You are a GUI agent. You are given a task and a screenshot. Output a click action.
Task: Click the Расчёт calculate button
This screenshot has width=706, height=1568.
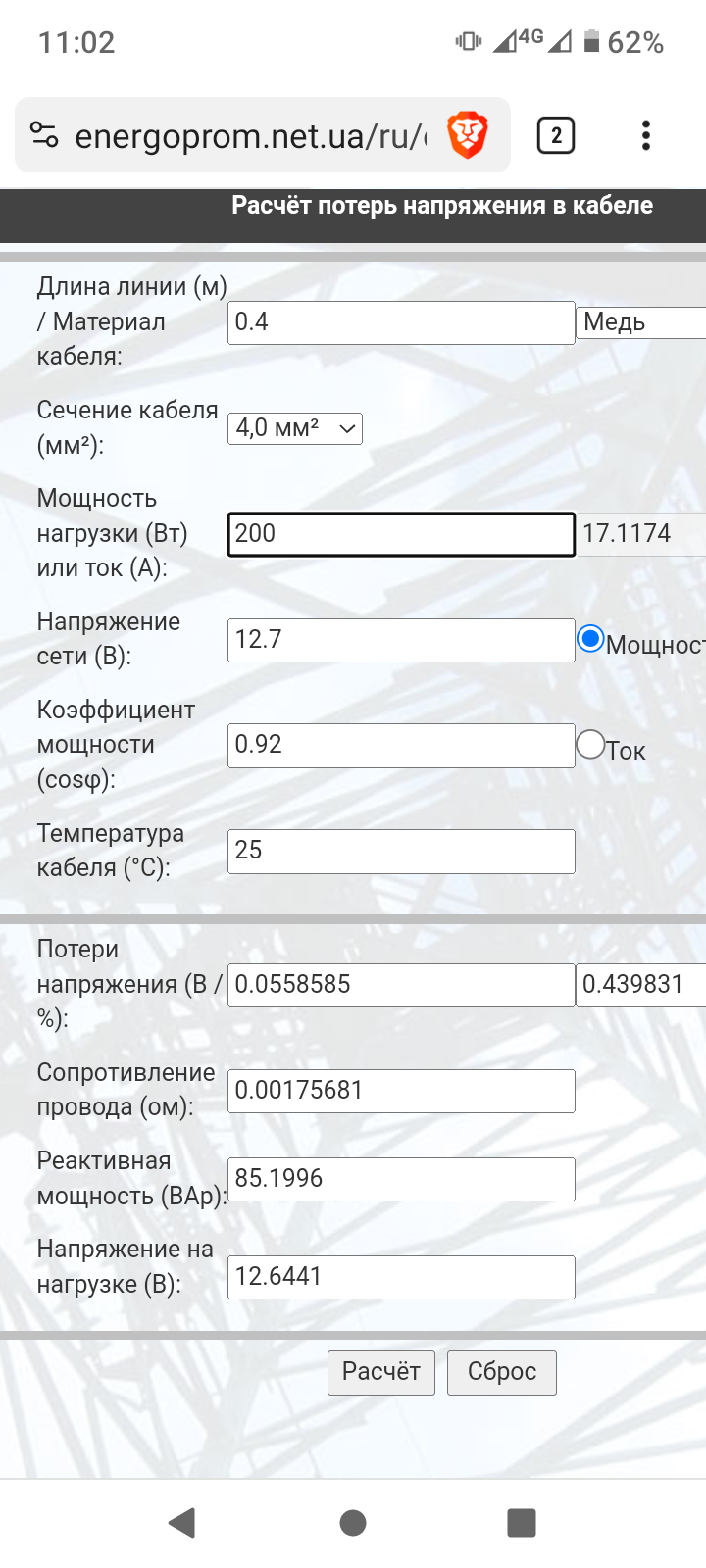380,1372
